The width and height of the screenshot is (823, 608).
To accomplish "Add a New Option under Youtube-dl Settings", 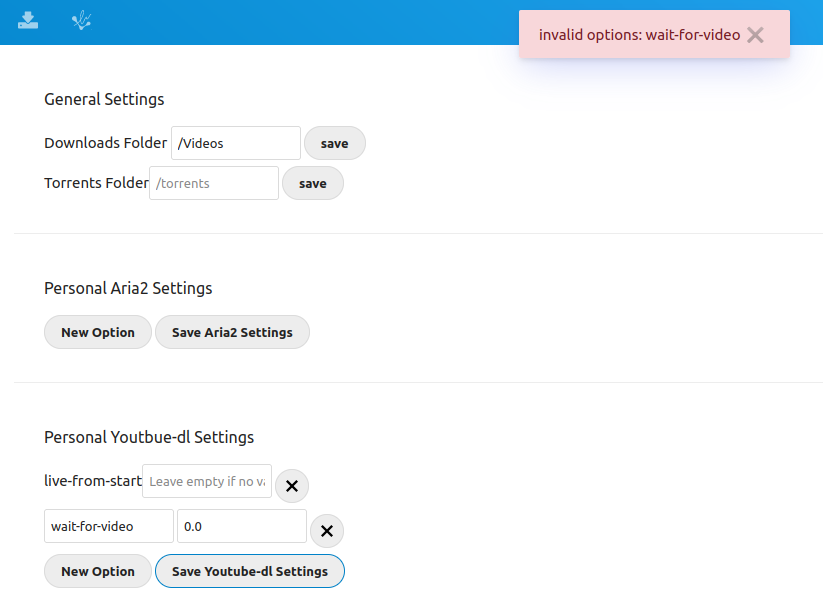I will tap(98, 571).
